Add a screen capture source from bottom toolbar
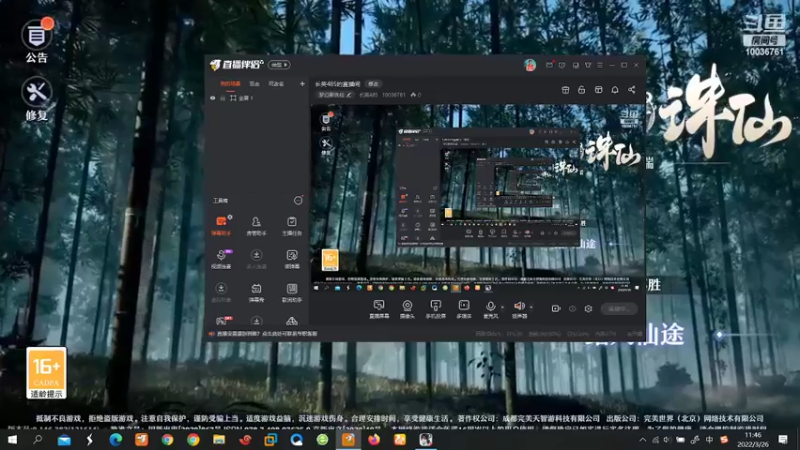Screen dimensions: 800x450 coord(379,309)
